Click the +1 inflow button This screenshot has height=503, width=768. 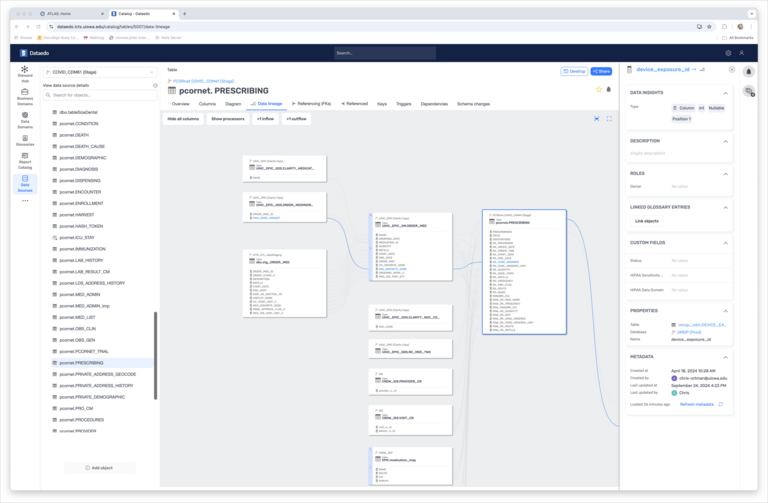(x=265, y=119)
